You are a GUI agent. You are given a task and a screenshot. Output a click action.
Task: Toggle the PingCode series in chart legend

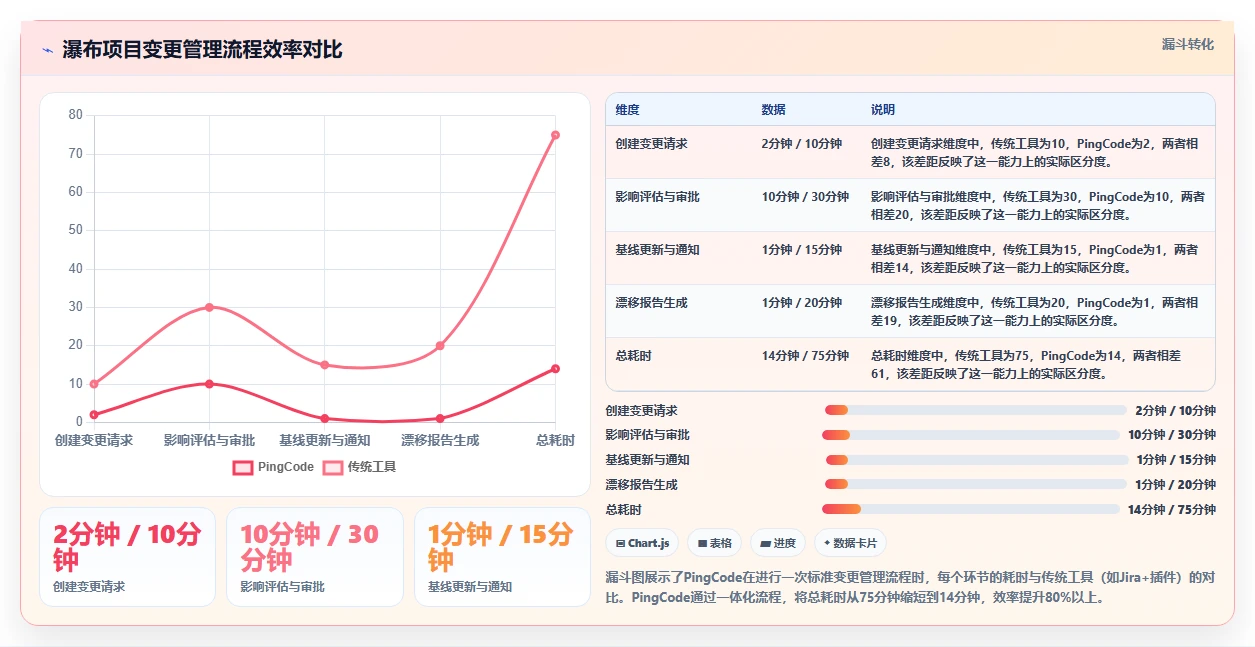point(273,467)
